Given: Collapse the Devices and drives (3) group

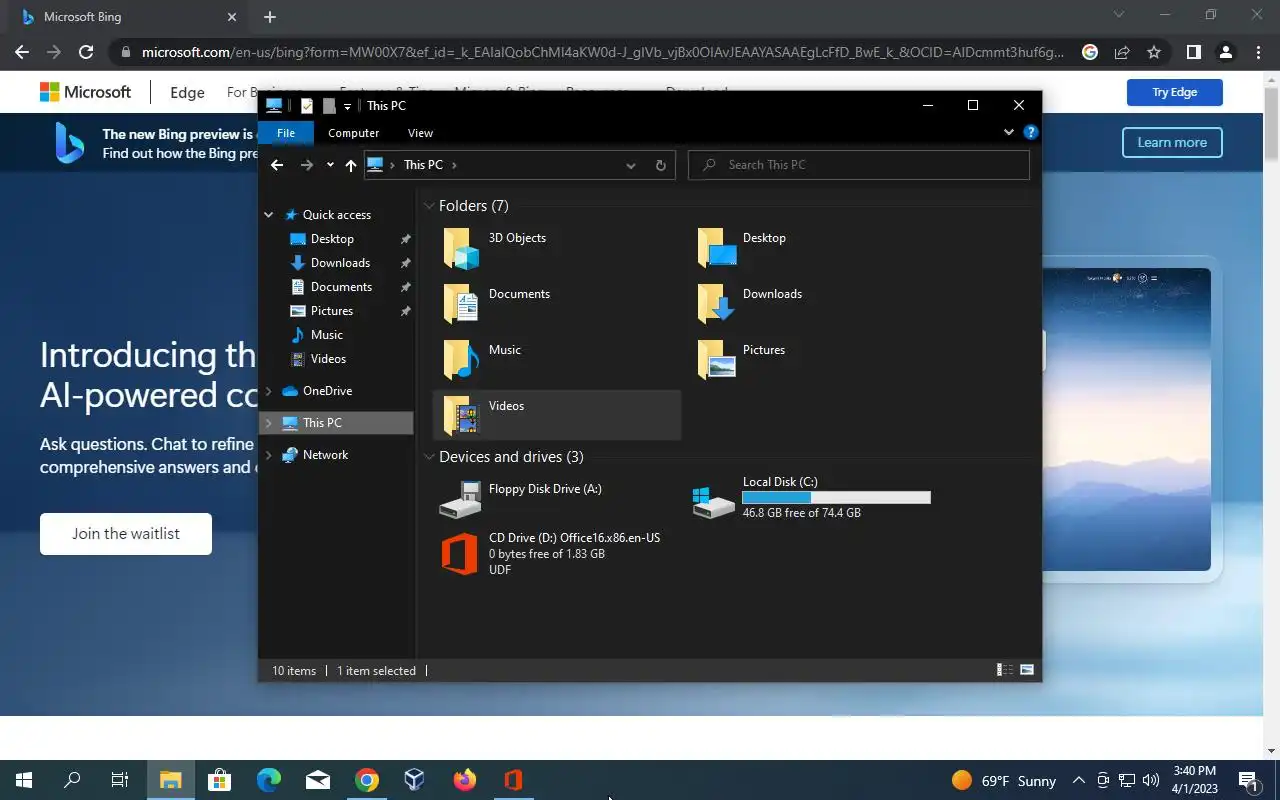Looking at the screenshot, I should click(x=429, y=457).
